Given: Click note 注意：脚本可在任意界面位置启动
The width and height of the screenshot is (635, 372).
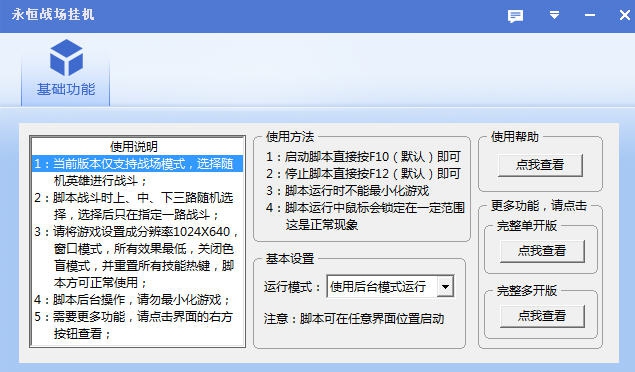Looking at the screenshot, I should coord(354,319).
